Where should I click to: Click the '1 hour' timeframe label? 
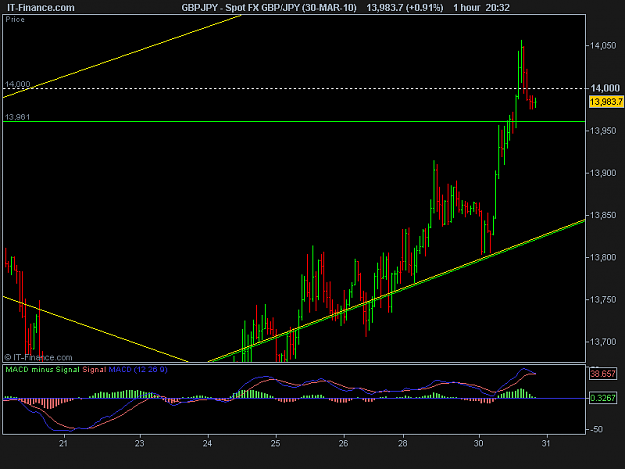(466, 8)
